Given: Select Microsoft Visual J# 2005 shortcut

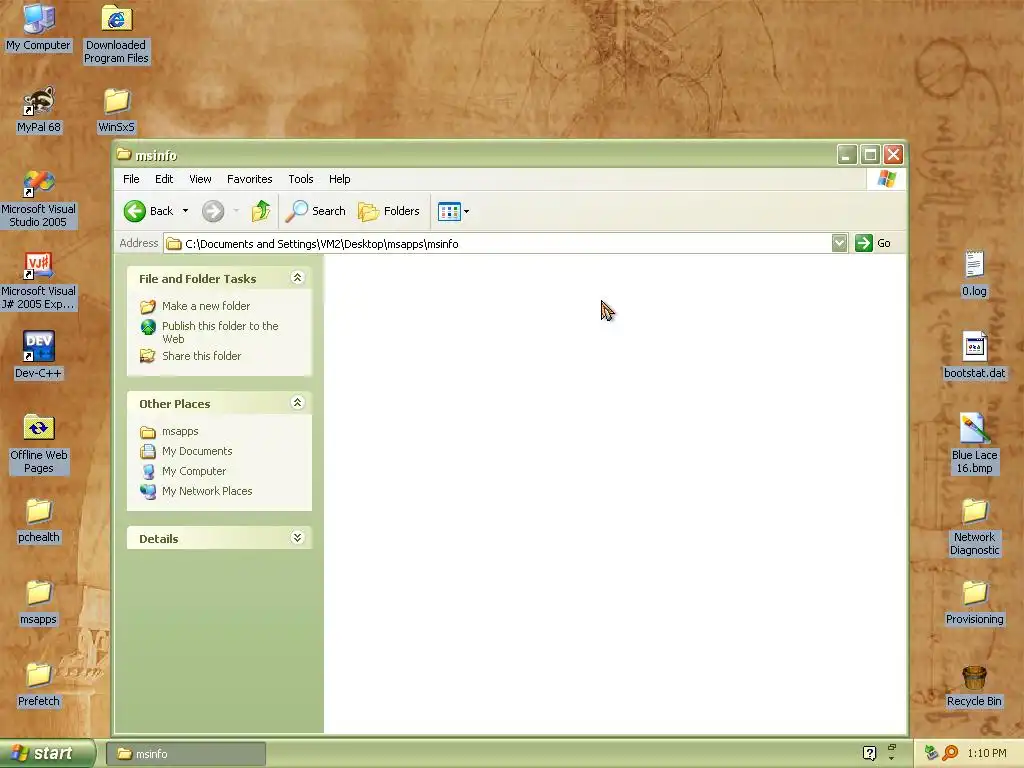Looking at the screenshot, I should tap(39, 281).
